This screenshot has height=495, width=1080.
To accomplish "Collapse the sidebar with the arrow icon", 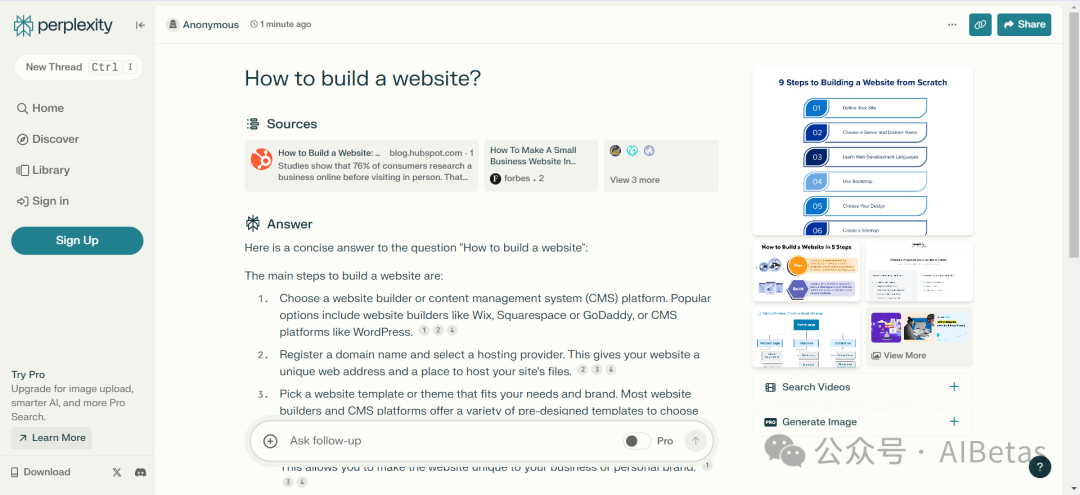I will coord(140,25).
